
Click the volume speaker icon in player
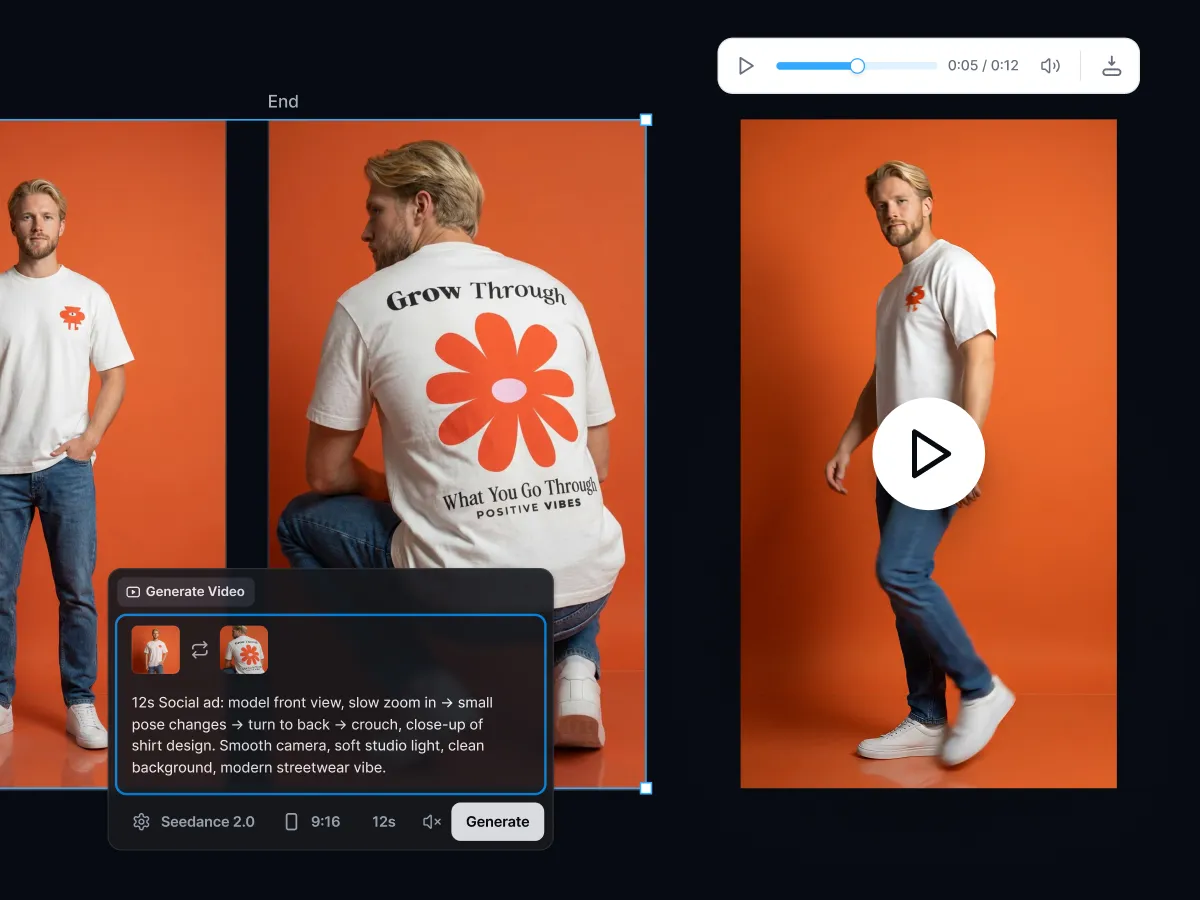pyautogui.click(x=1050, y=66)
